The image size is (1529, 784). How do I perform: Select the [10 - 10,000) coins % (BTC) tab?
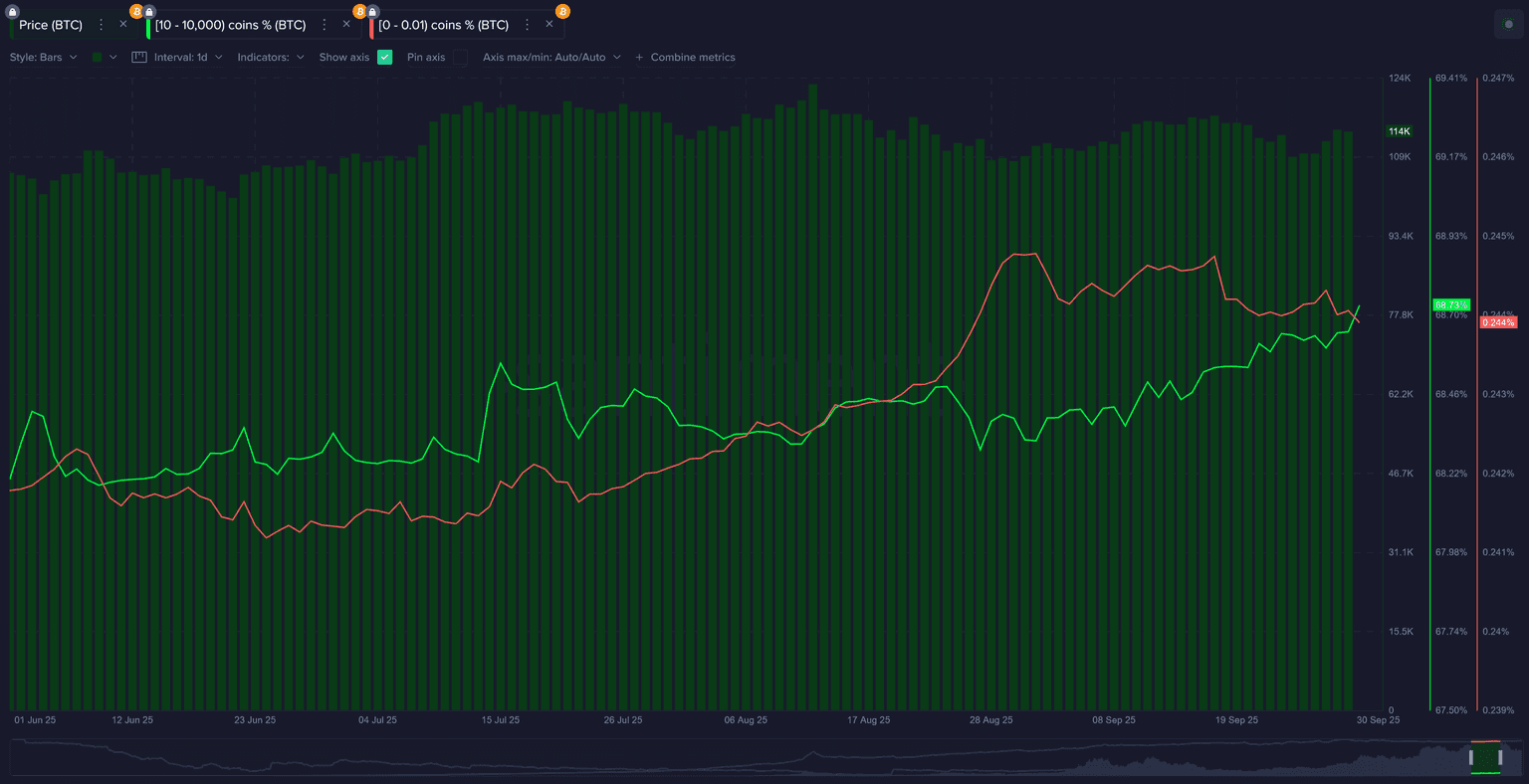230,25
